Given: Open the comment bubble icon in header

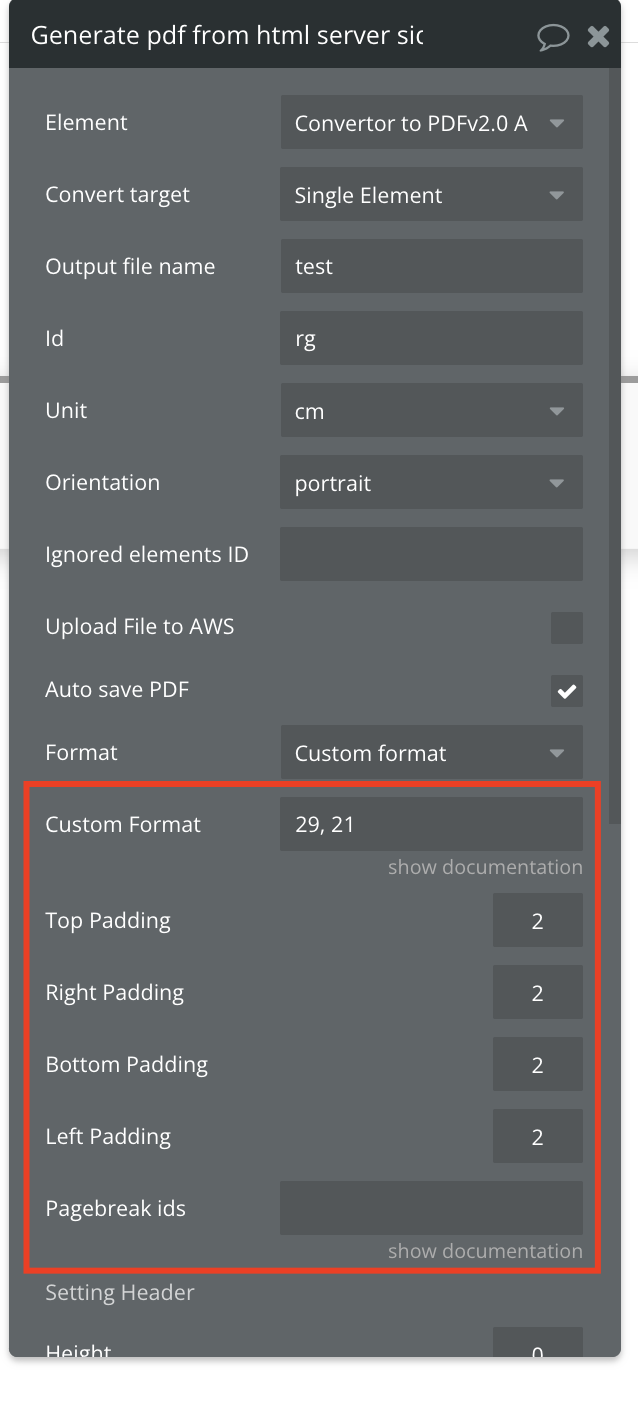Looking at the screenshot, I should point(552,37).
